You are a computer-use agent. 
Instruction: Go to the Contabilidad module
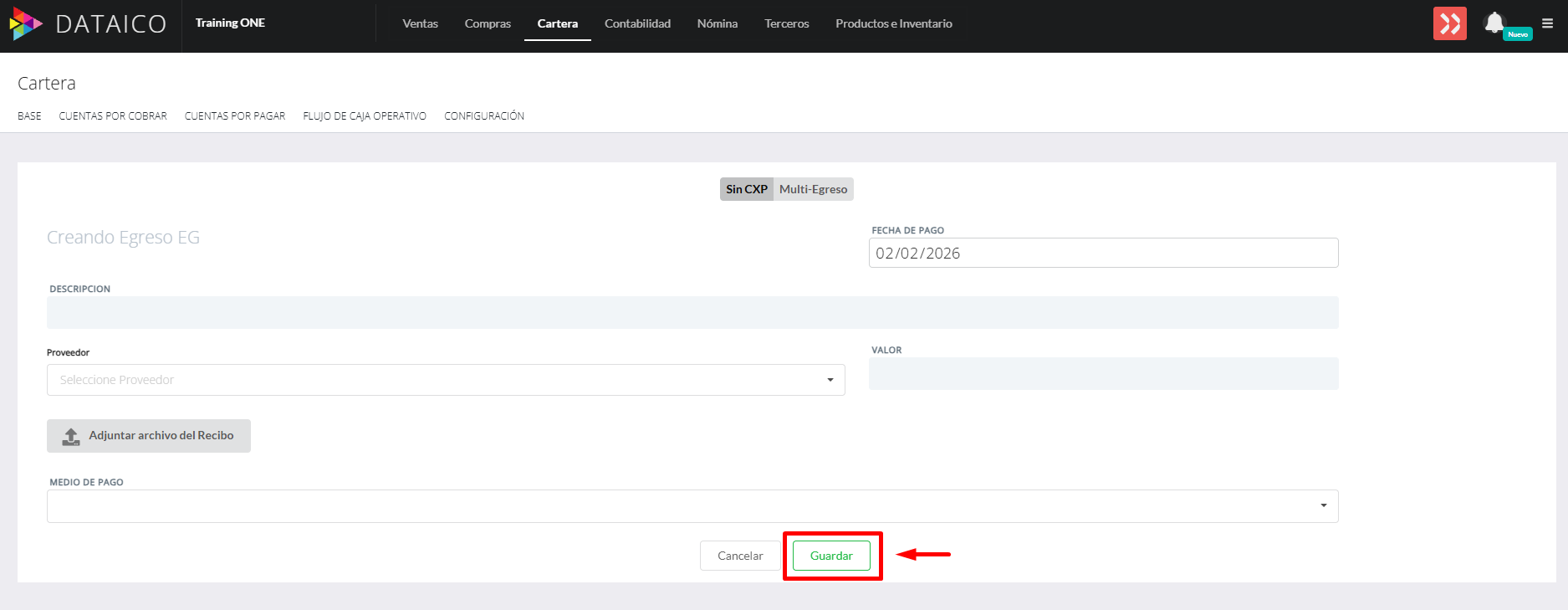click(637, 23)
